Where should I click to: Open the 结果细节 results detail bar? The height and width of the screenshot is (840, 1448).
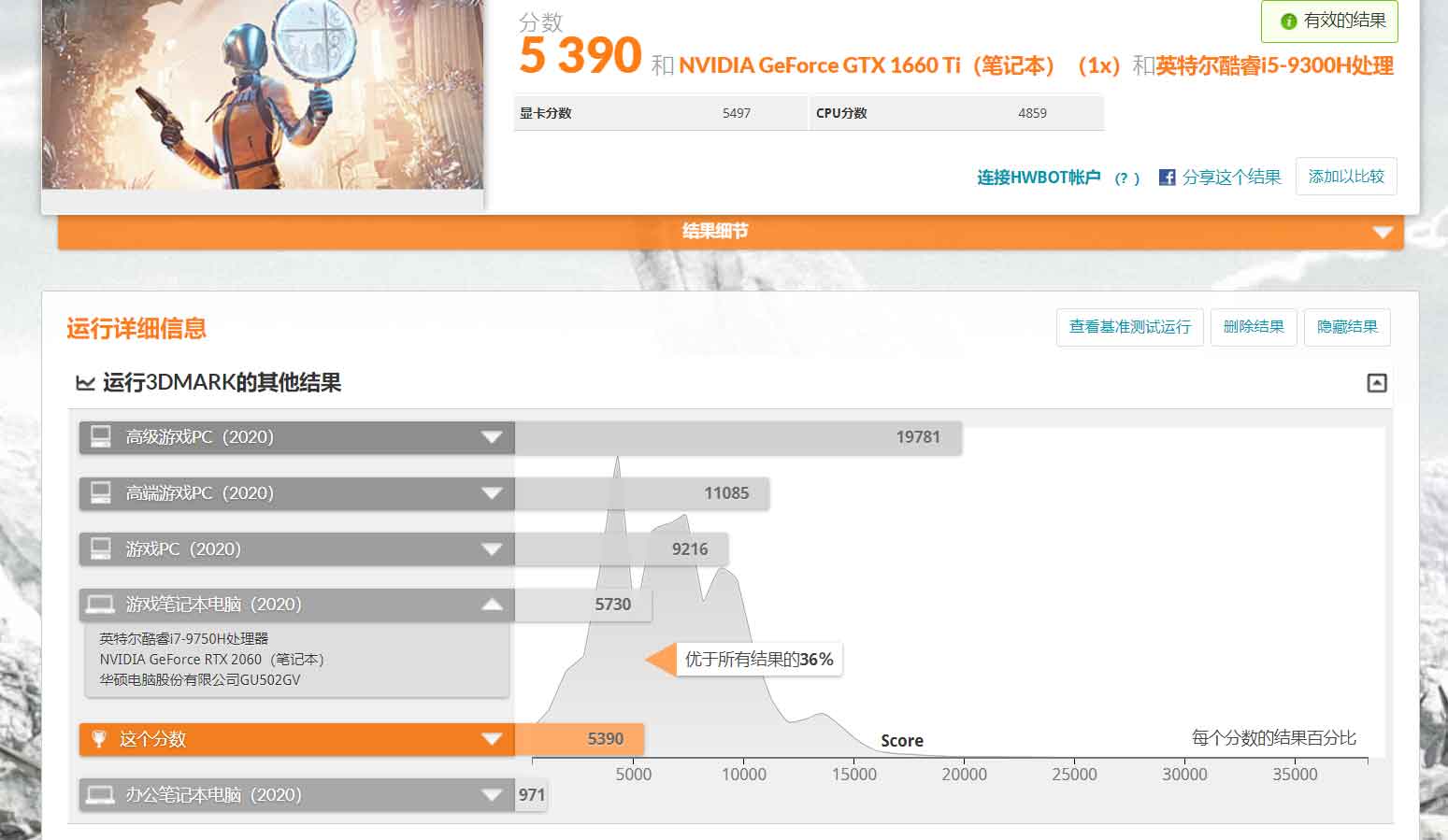[730, 232]
